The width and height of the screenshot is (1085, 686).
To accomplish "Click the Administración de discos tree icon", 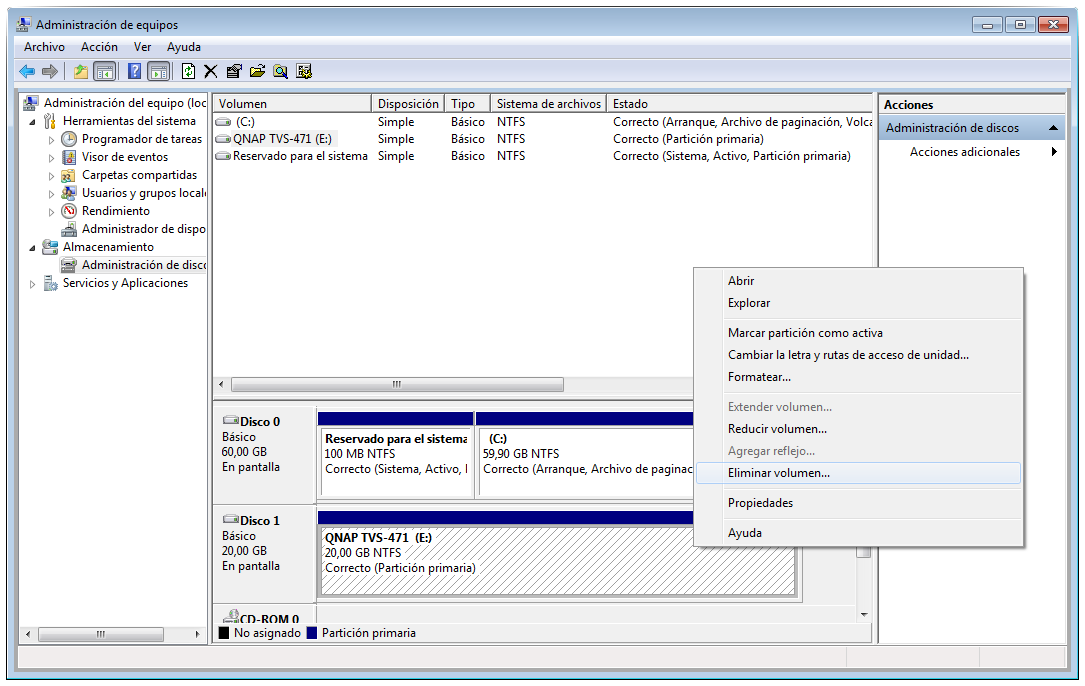I will (x=69, y=265).
